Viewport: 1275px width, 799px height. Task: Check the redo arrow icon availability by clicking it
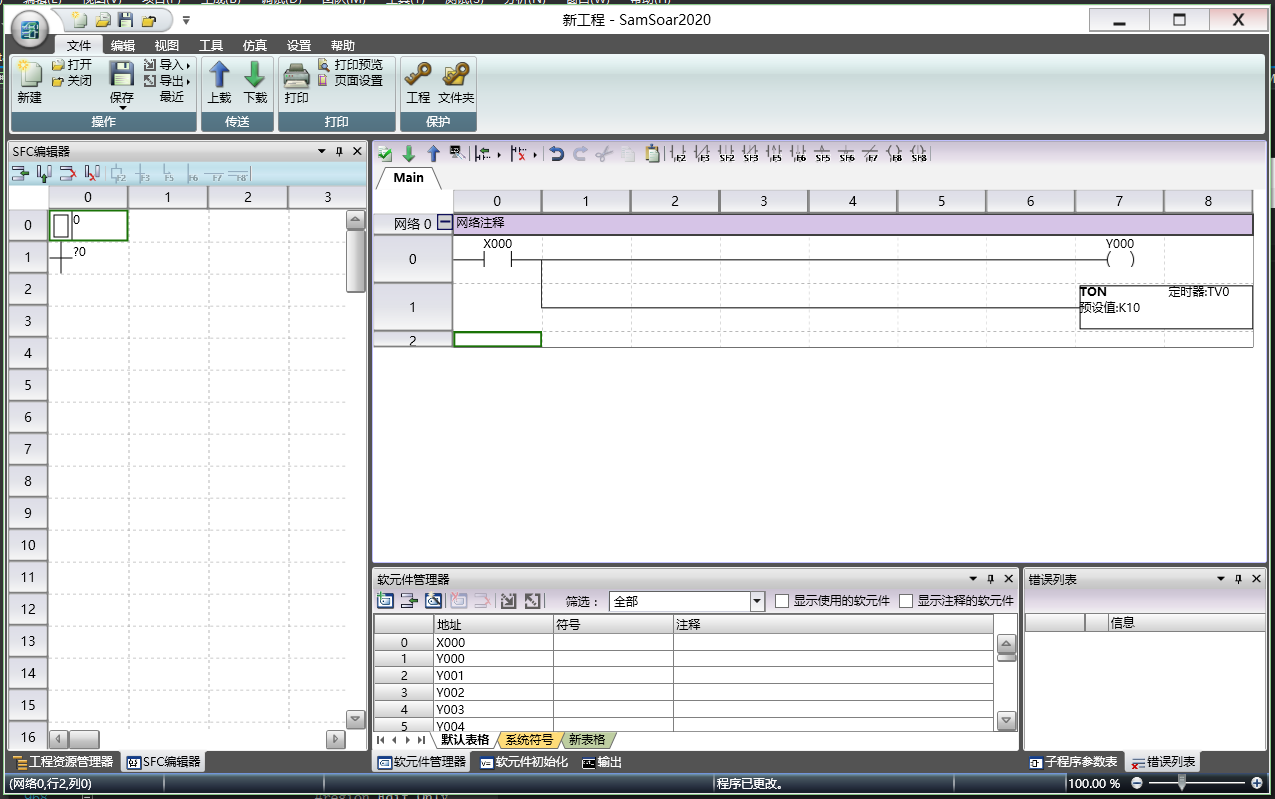[x=580, y=154]
